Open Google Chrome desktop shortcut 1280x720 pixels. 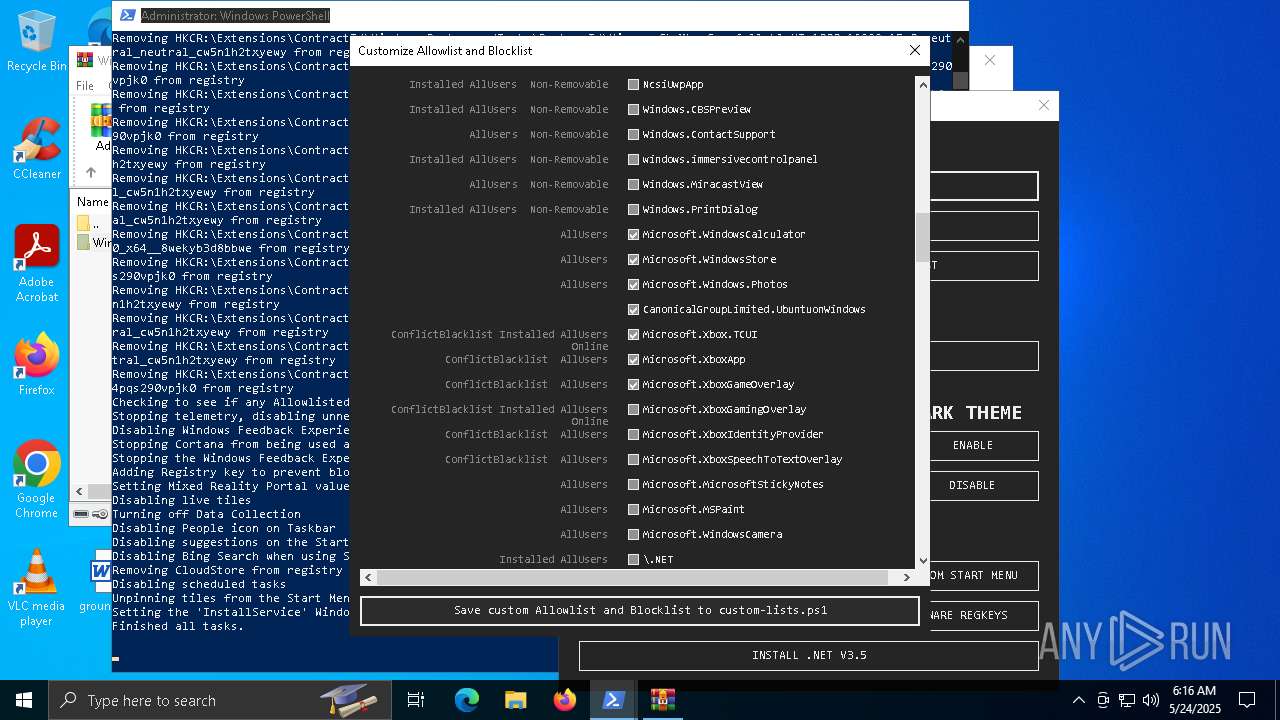[36, 480]
